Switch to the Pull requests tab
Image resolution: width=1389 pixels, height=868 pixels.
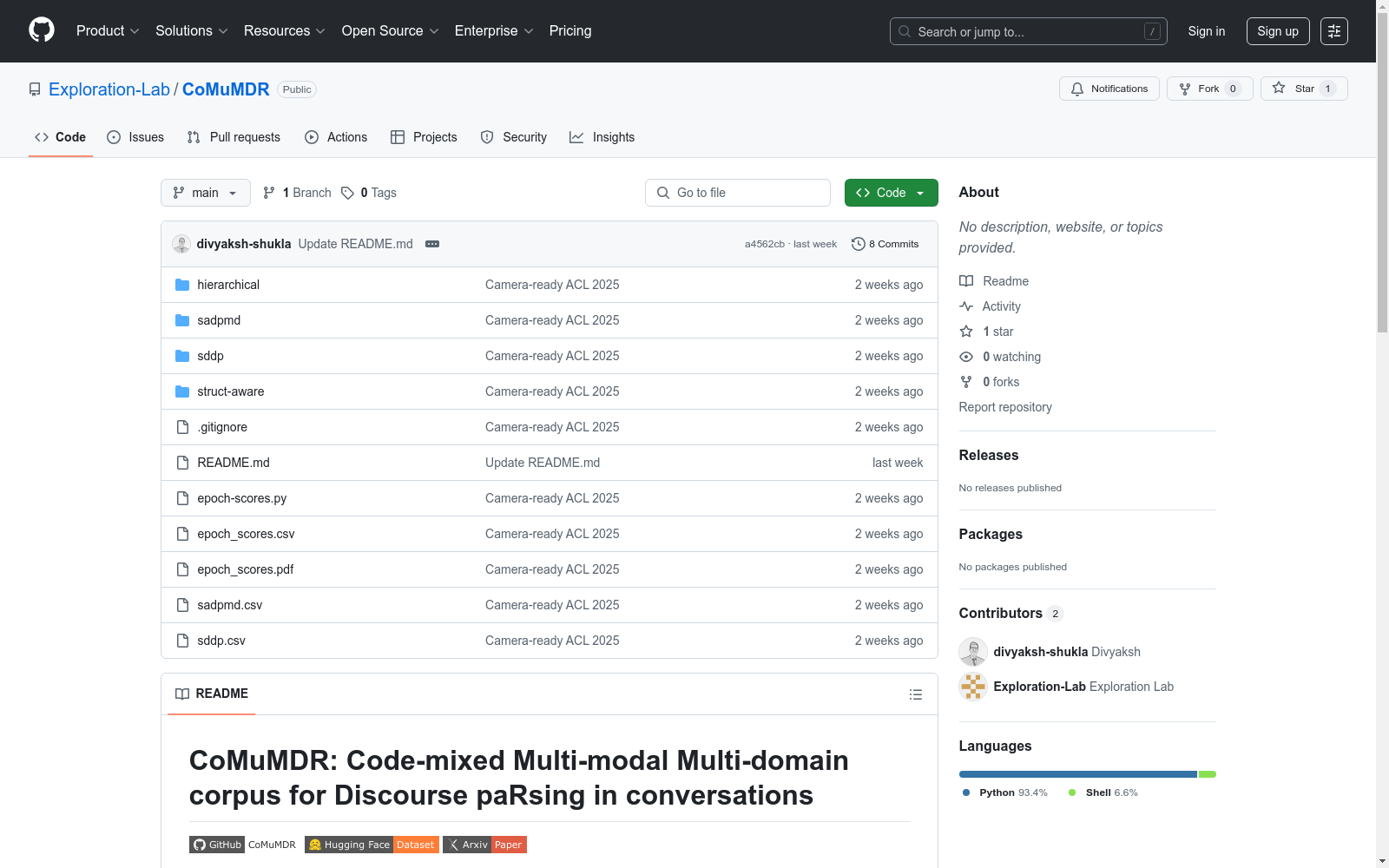(x=234, y=137)
